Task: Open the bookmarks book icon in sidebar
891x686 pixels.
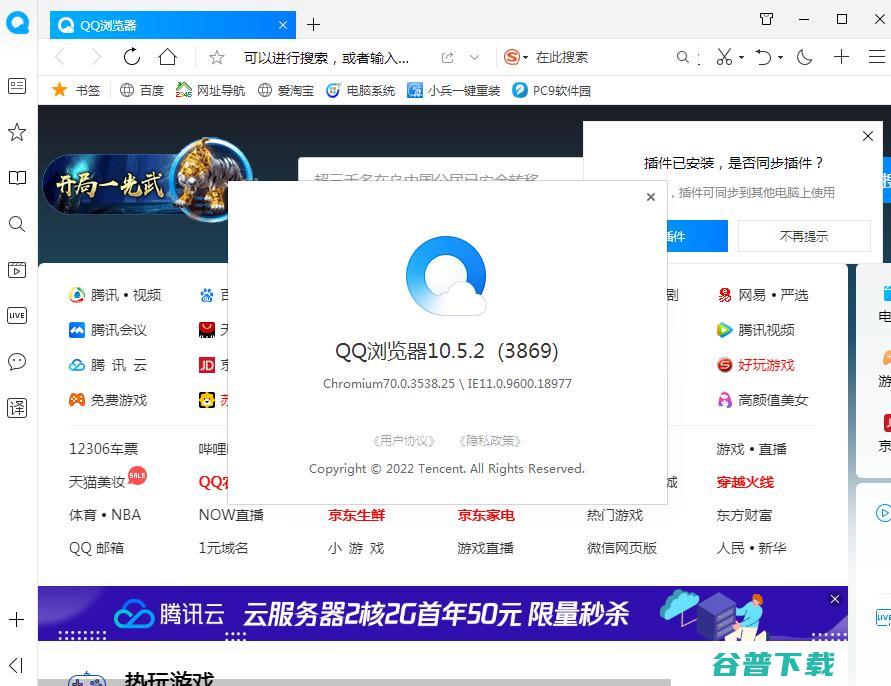Action: pos(16,178)
